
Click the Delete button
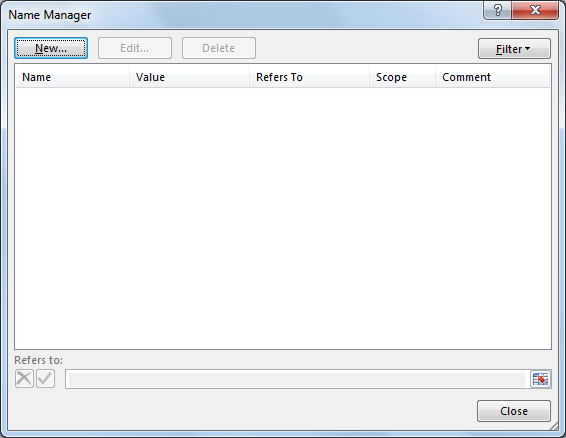coord(219,48)
